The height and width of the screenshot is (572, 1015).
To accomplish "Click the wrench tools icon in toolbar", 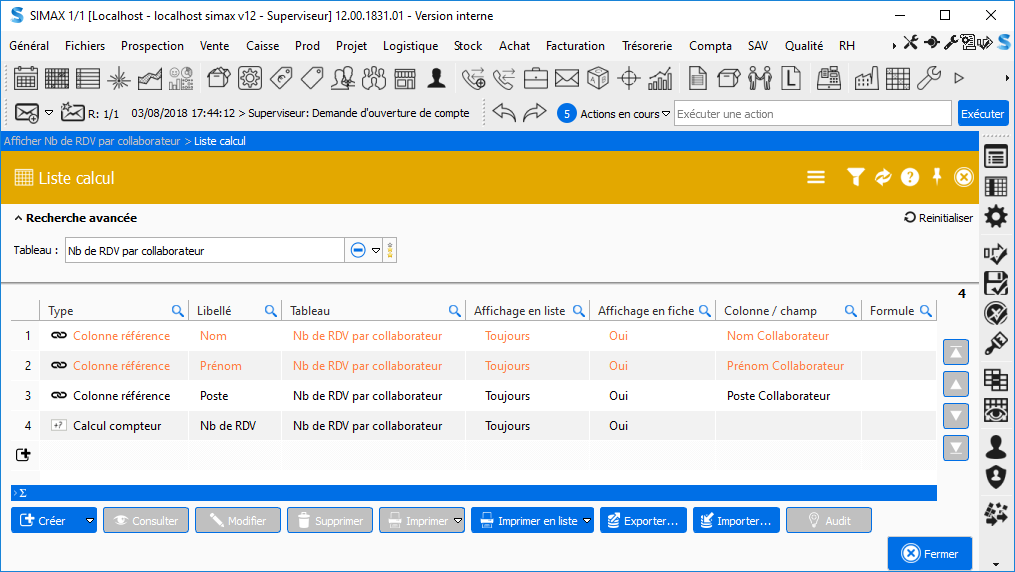I will (928, 78).
